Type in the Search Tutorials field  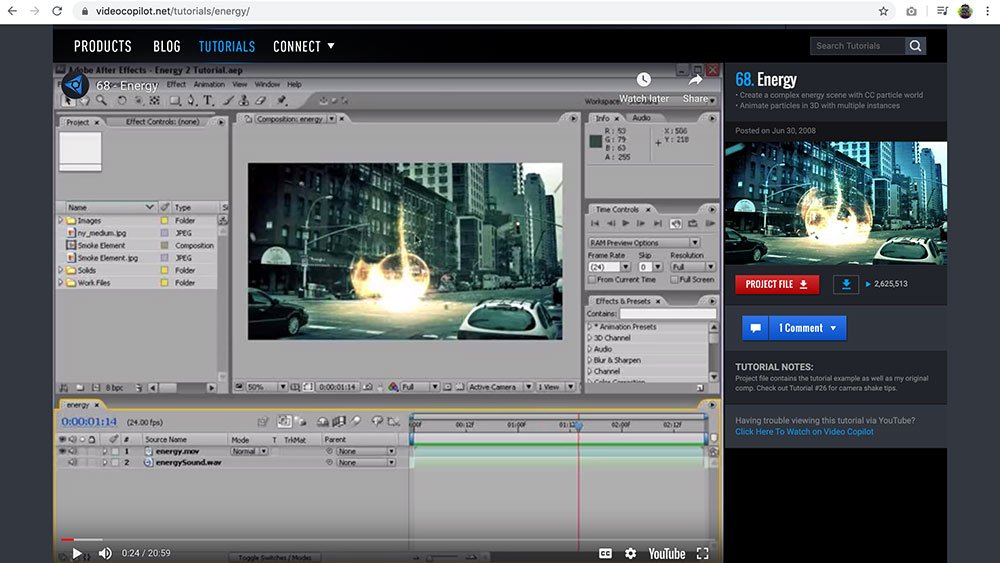point(857,46)
